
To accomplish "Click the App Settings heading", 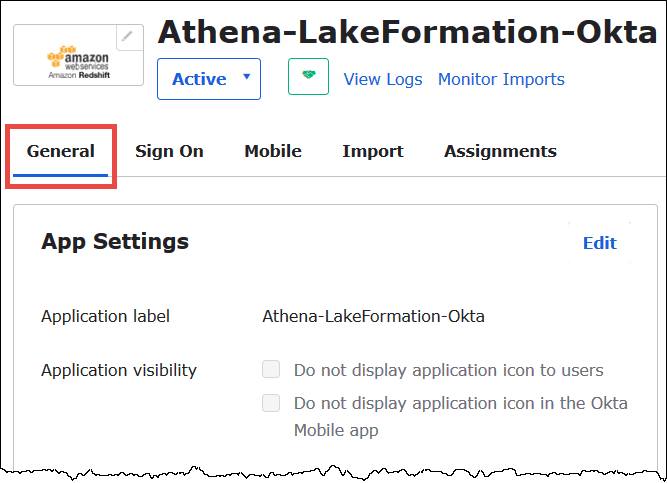I will [x=115, y=241].
